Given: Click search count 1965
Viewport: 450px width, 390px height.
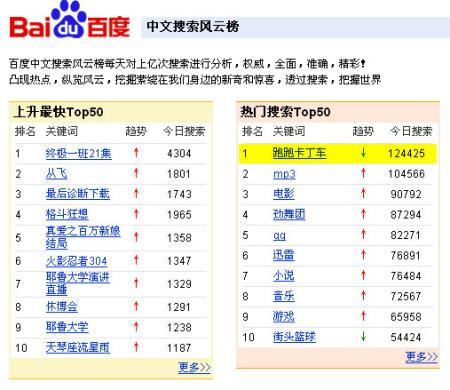Looking at the screenshot, I should [179, 215].
